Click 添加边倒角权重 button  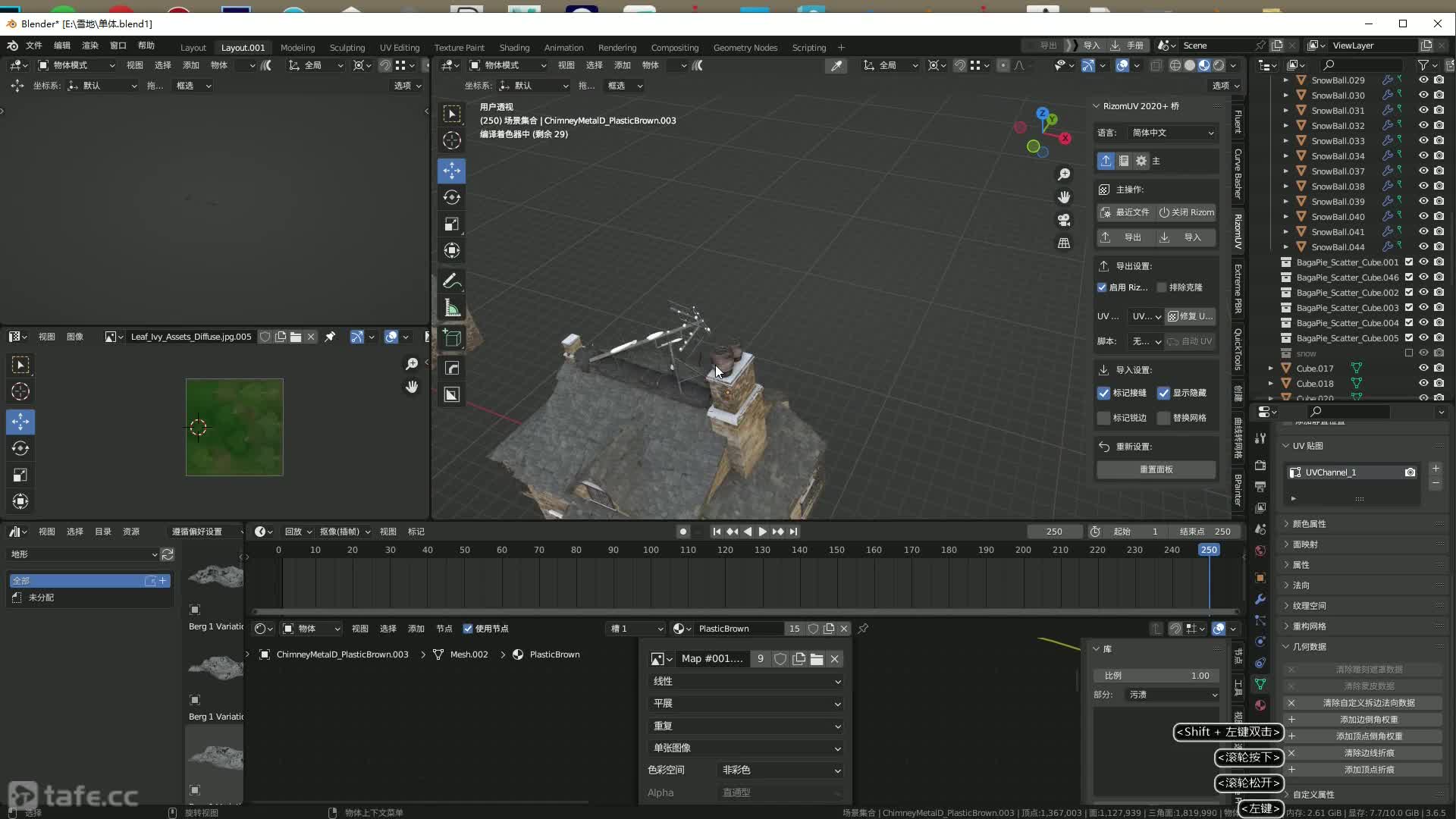tap(1363, 720)
